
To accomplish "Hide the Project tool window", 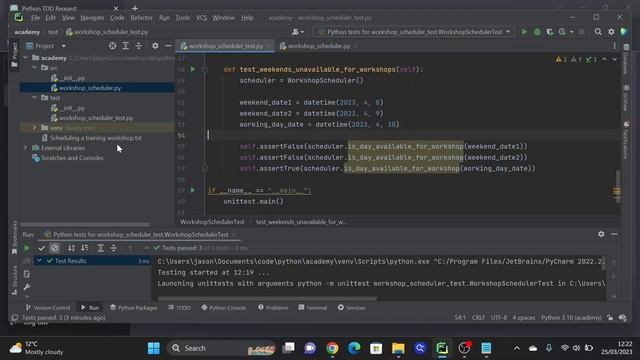I will [x=168, y=46].
